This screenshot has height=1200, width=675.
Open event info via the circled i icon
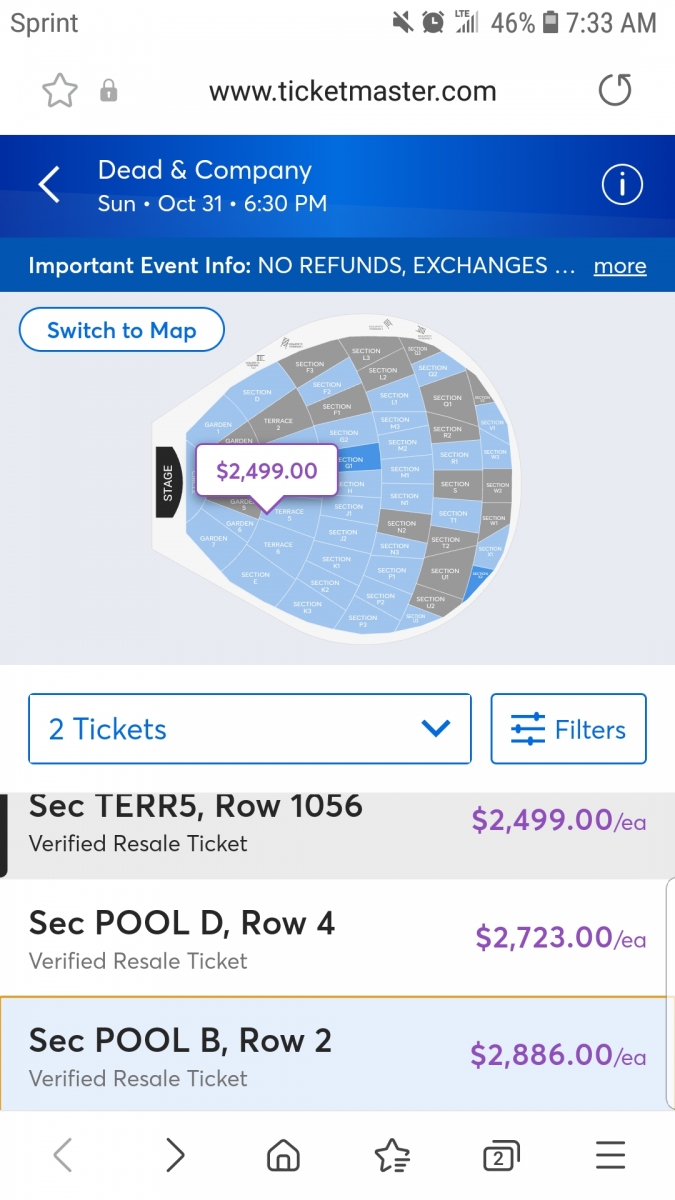pyautogui.click(x=621, y=185)
